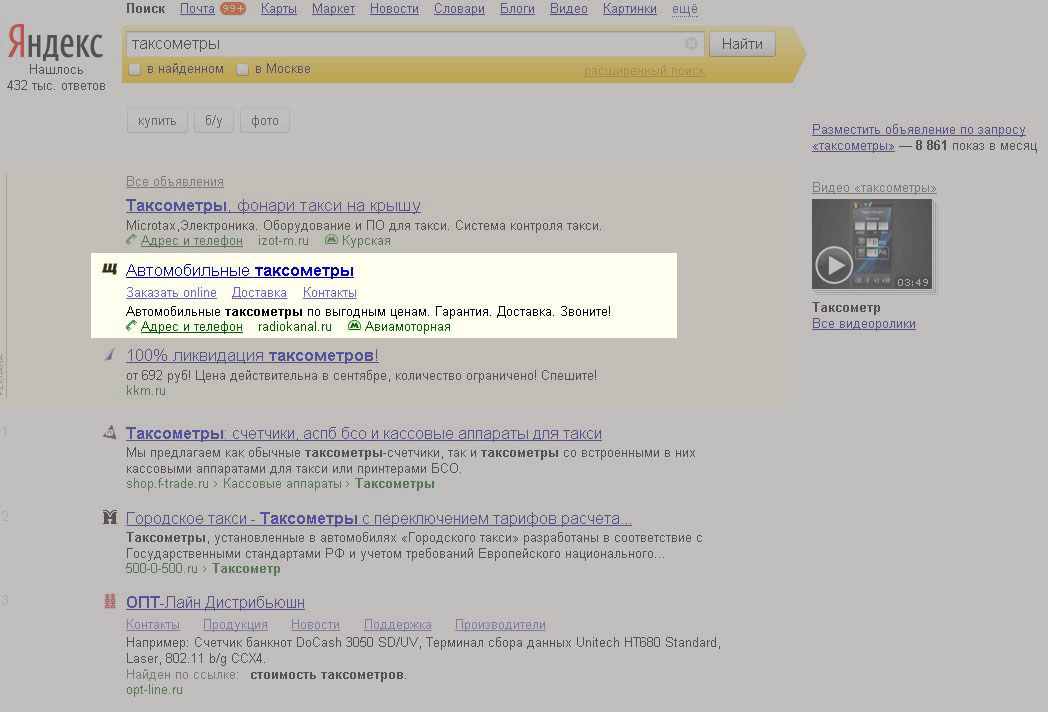
Task: Open the расширенный поиск link
Action: (644, 70)
